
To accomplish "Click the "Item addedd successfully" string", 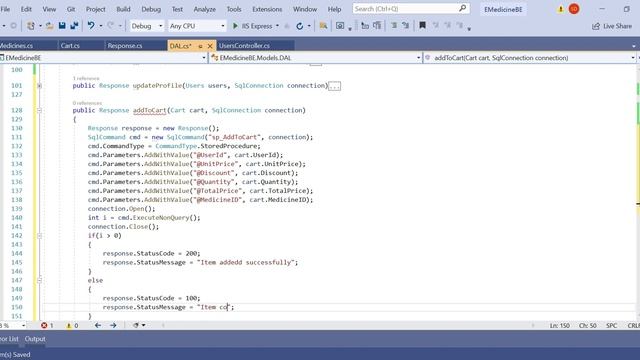I will 247,262.
